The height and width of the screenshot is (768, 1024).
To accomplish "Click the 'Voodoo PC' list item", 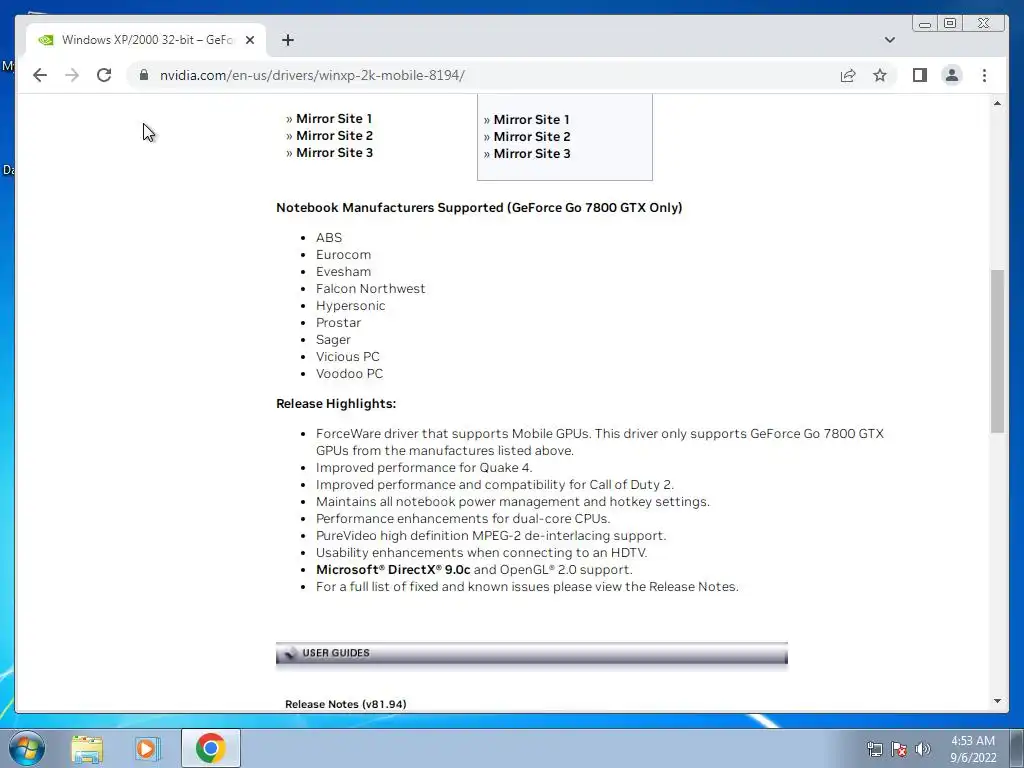I will click(349, 374).
